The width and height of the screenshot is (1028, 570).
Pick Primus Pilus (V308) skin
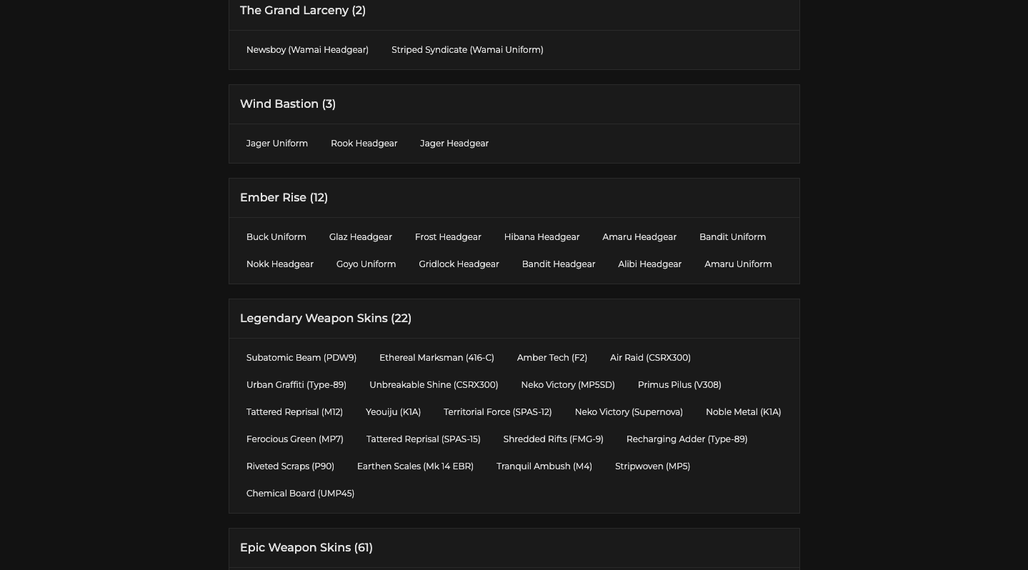click(679, 385)
